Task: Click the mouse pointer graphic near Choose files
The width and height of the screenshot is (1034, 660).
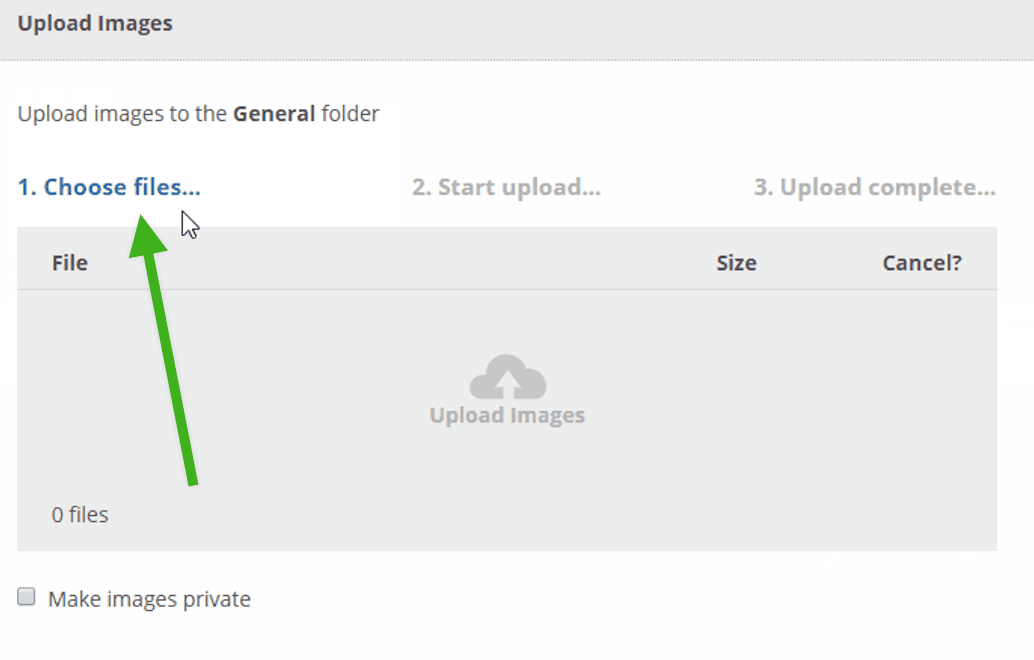Action: coord(190,225)
